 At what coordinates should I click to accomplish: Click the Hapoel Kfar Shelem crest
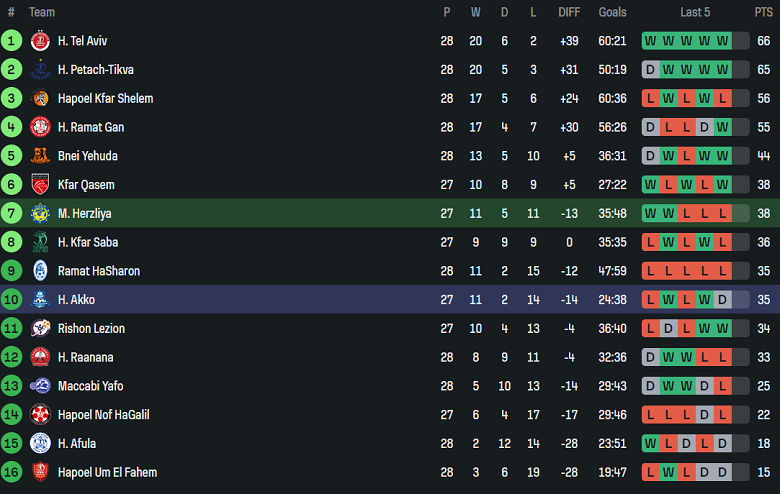tap(40, 99)
